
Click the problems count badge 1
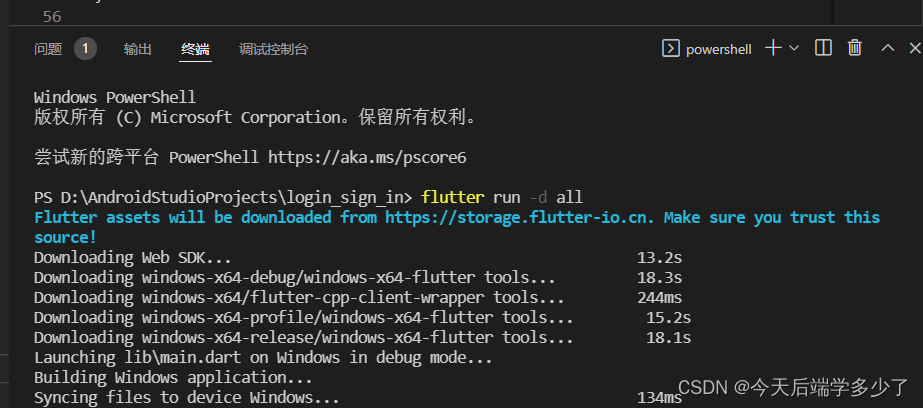(85, 49)
